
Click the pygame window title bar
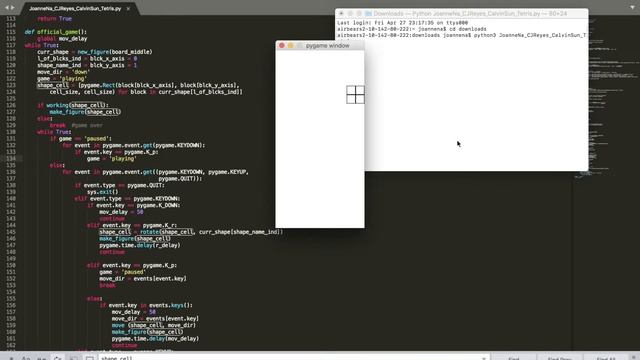coord(320,45)
